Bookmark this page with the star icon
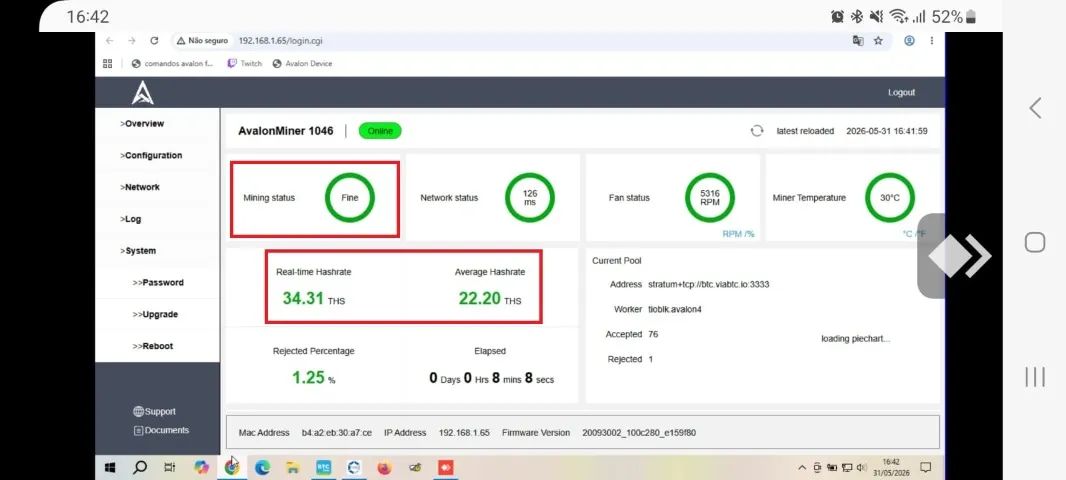Image resolution: width=1066 pixels, height=480 pixels. [x=878, y=41]
